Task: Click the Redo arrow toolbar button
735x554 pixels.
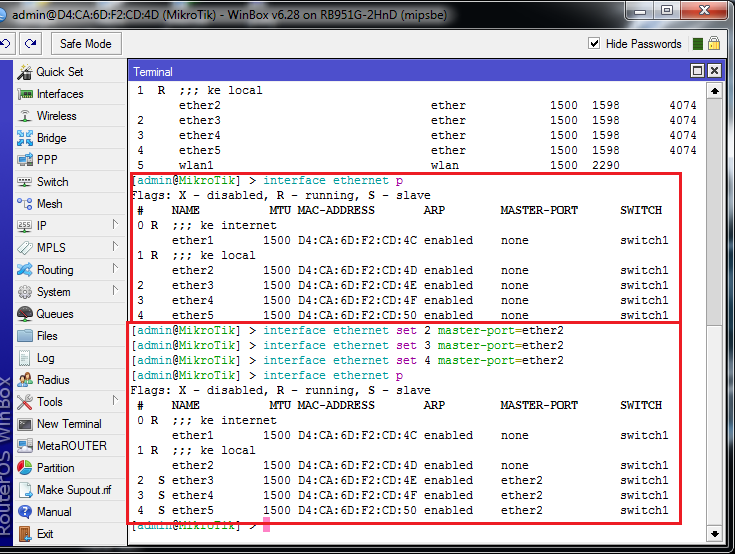Action: point(30,44)
